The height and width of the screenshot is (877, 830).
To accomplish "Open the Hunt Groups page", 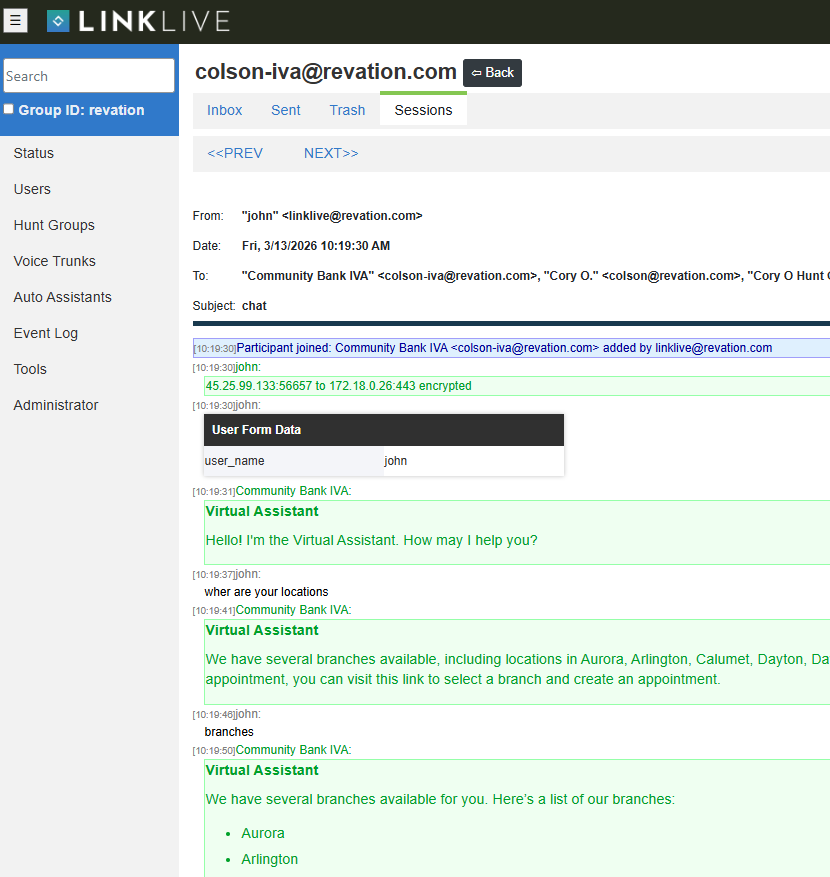I will pos(54,225).
